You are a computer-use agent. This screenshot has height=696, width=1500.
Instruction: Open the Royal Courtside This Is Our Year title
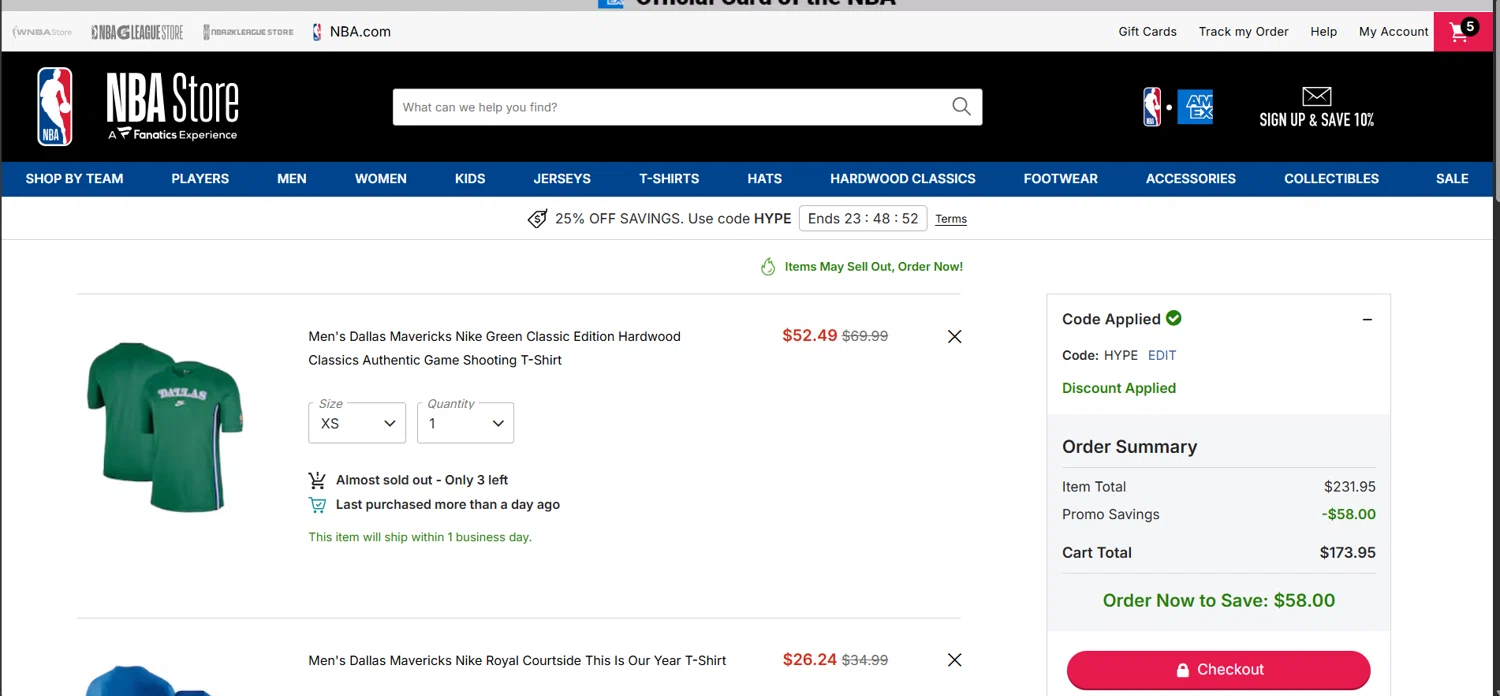coord(517,660)
